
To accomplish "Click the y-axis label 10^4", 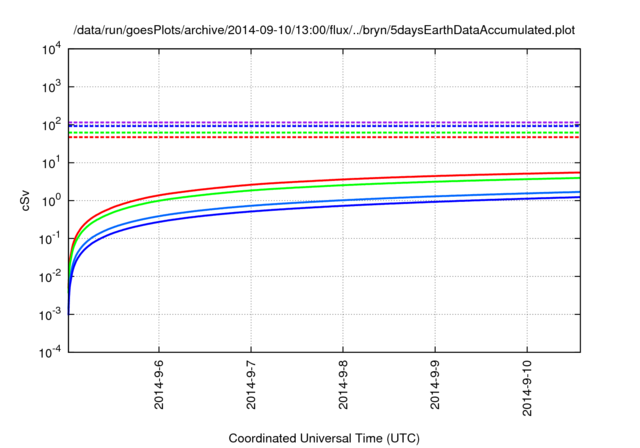I will coord(52,49).
